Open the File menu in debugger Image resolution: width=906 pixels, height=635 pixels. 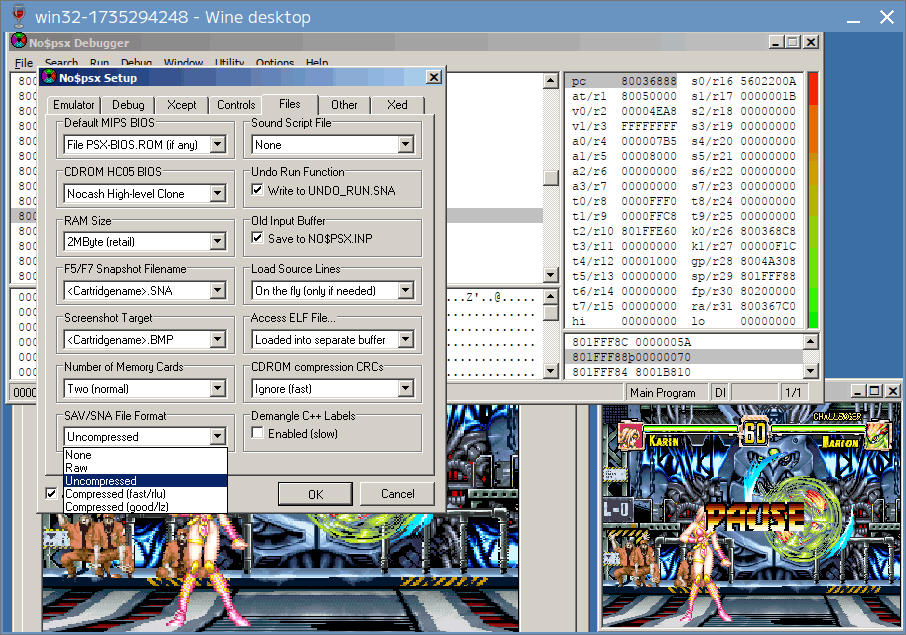[24, 62]
